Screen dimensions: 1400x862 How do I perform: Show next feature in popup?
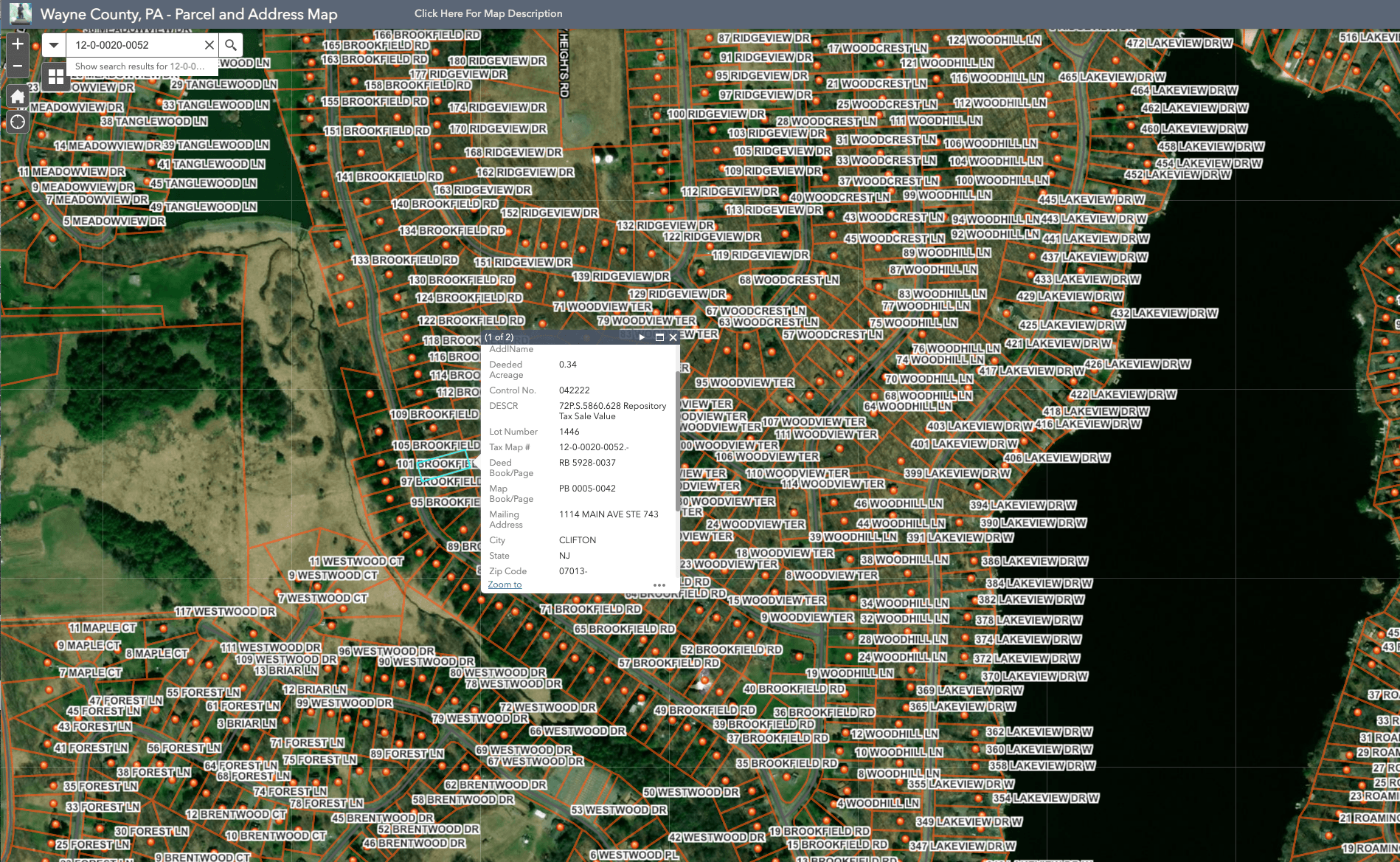click(642, 337)
